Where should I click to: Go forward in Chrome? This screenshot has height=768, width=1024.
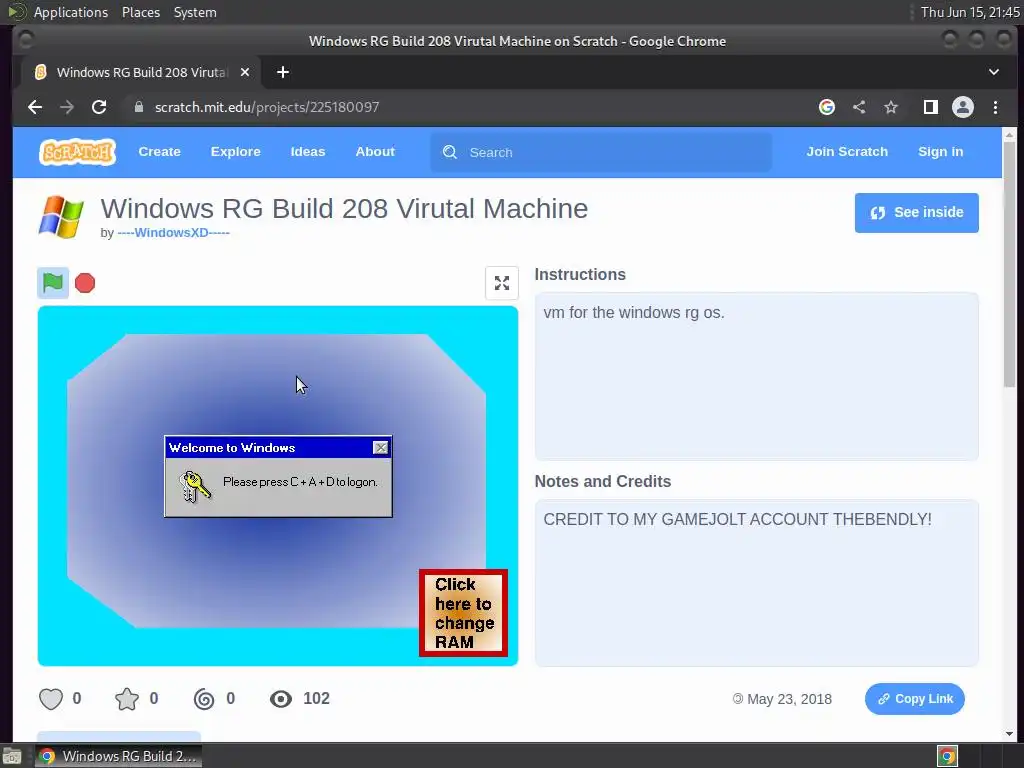67,107
